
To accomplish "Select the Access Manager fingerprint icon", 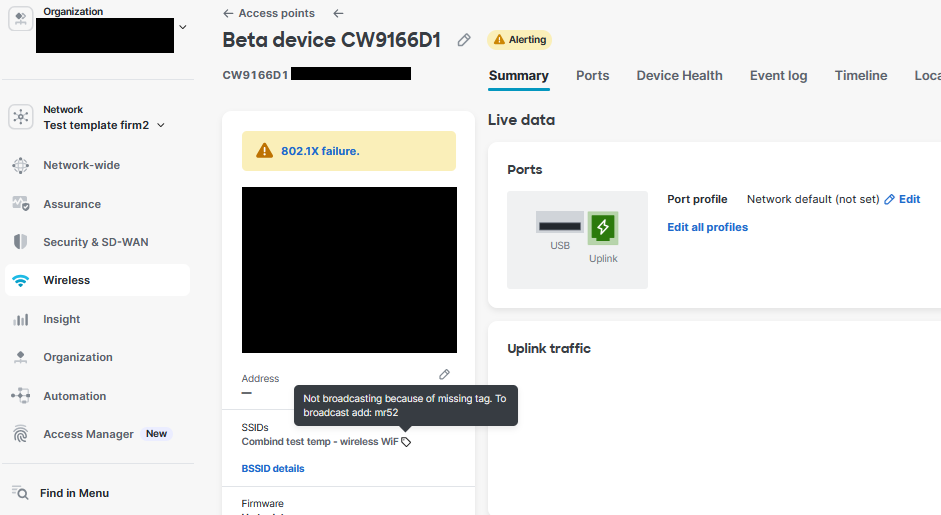I will 21,434.
